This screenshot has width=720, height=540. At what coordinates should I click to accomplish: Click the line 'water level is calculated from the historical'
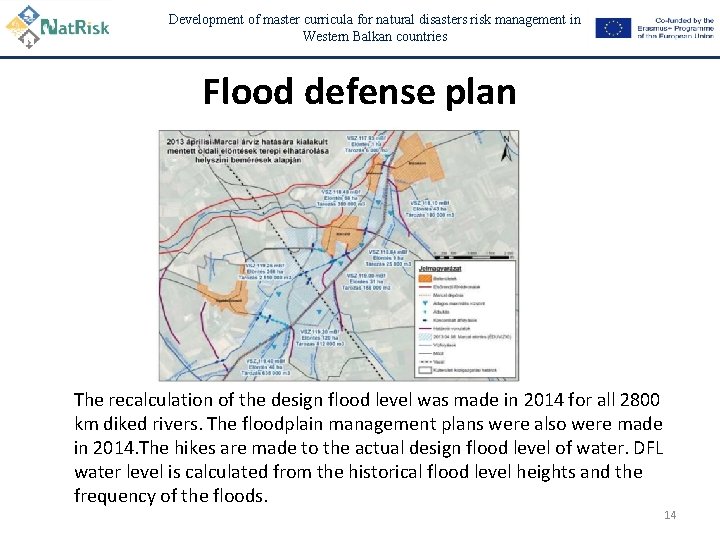pos(358,472)
